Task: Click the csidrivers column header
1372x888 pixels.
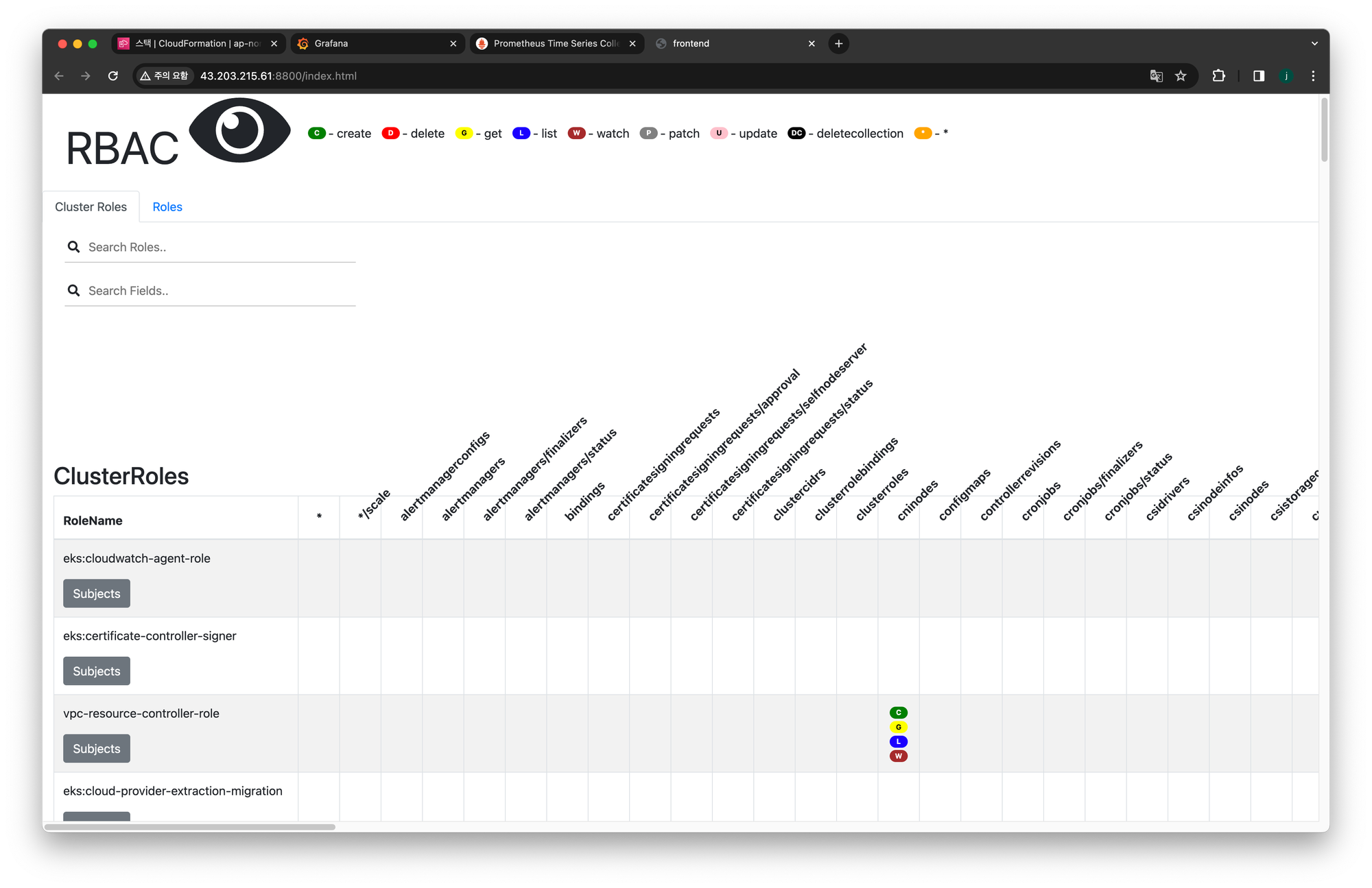Action: pos(1167,499)
